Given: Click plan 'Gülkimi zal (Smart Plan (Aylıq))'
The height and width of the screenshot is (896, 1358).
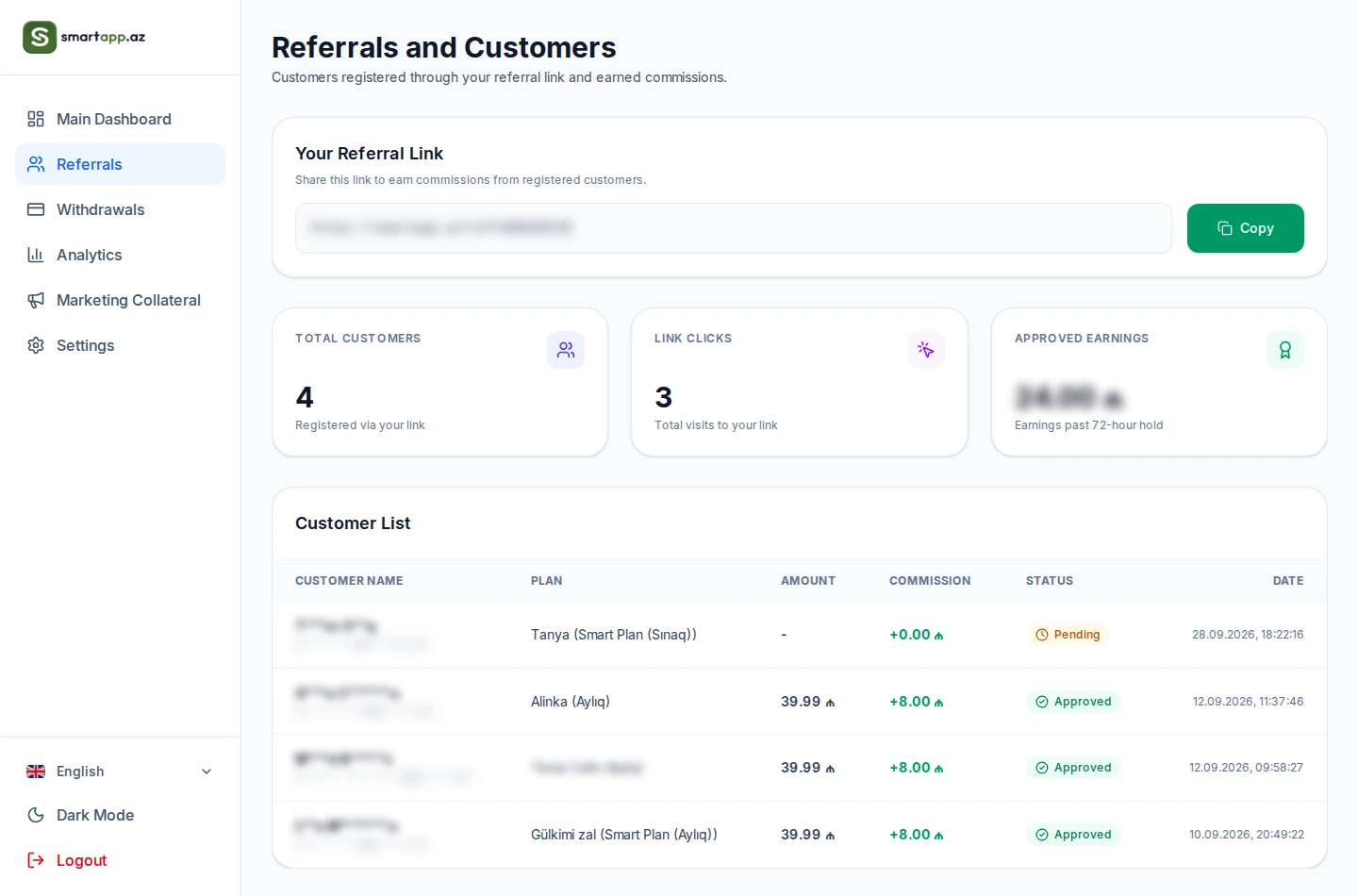Looking at the screenshot, I should (624, 835).
